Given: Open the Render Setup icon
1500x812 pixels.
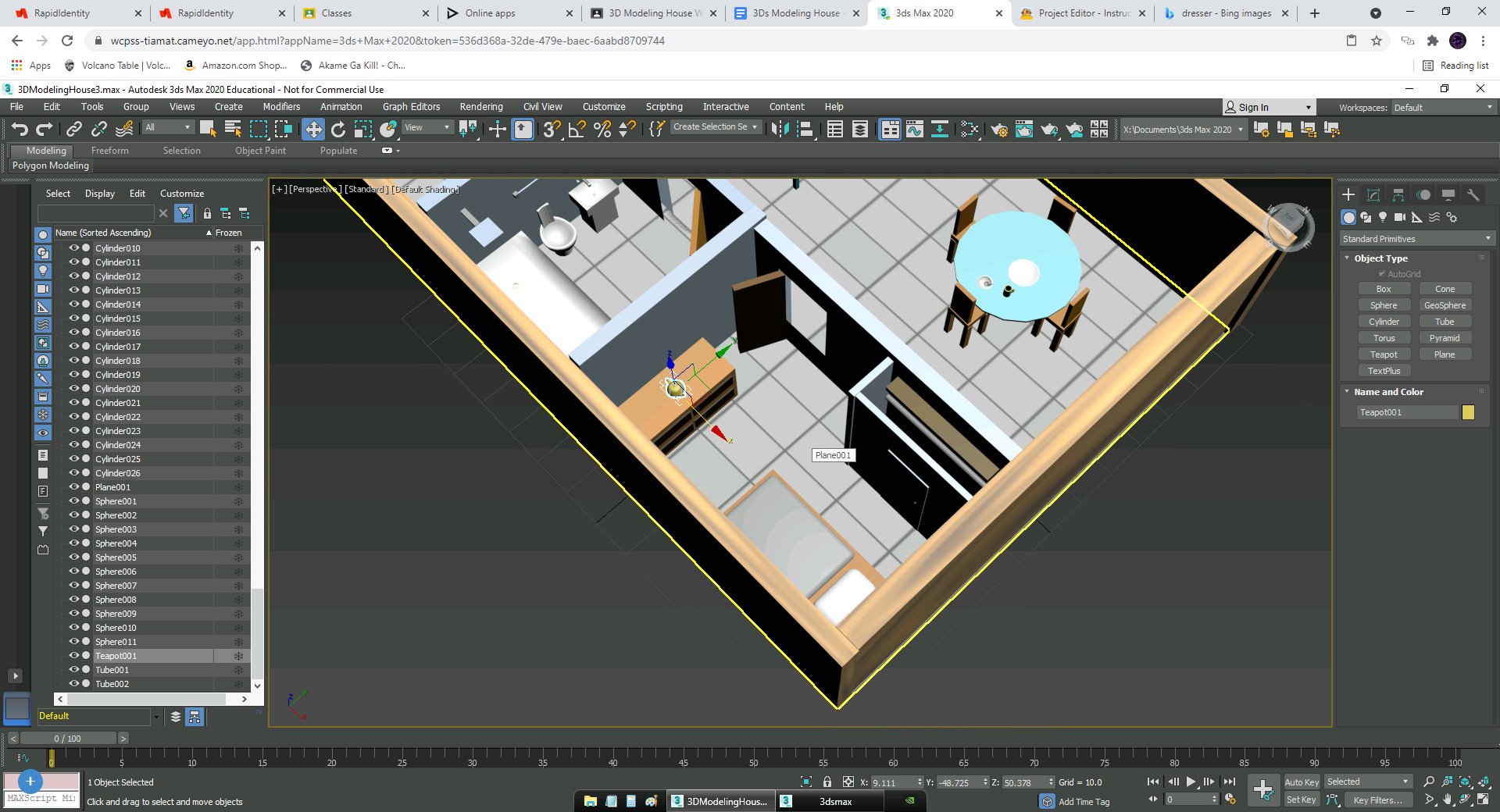Looking at the screenshot, I should click(x=1000, y=130).
